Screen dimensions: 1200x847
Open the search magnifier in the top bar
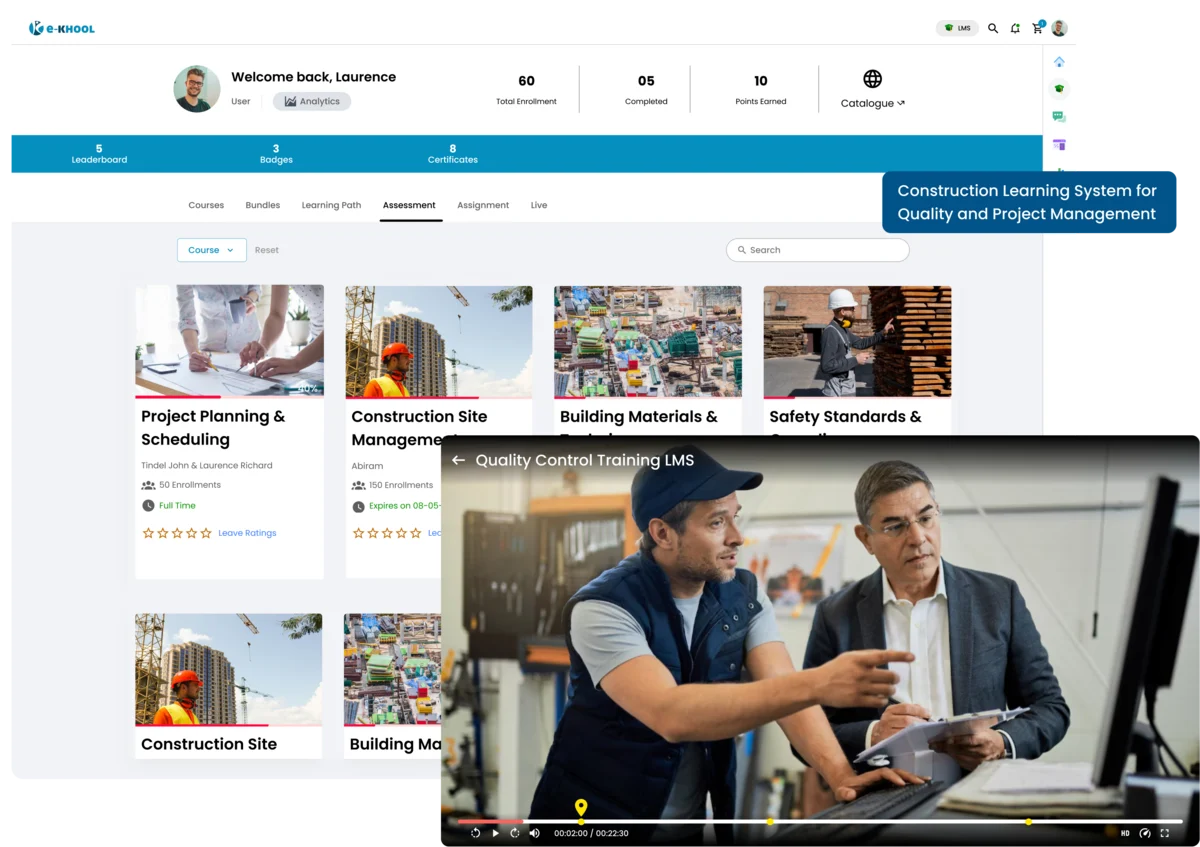[x=993, y=28]
